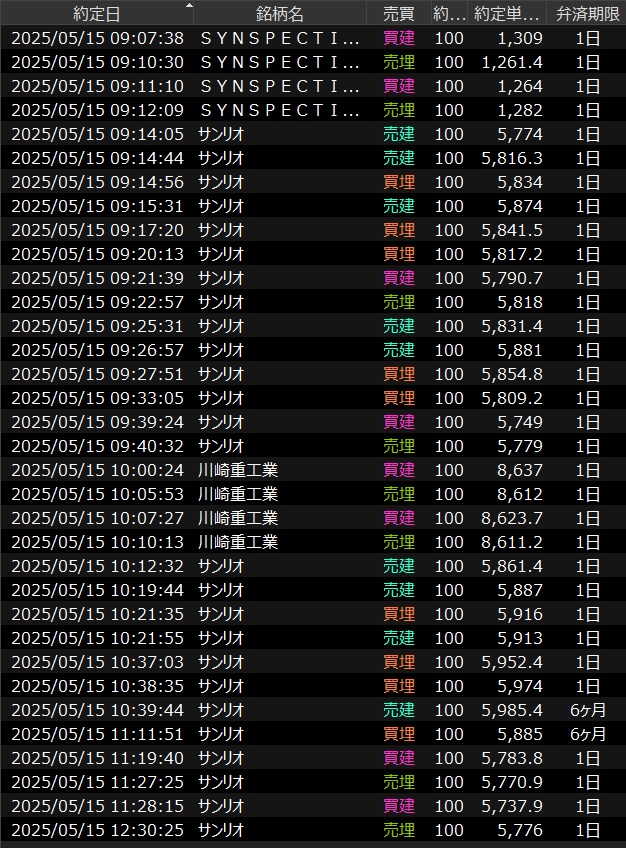Viewport: 626px width, 848px height.
Task: Click the 売買 column header
Action: click(x=398, y=14)
